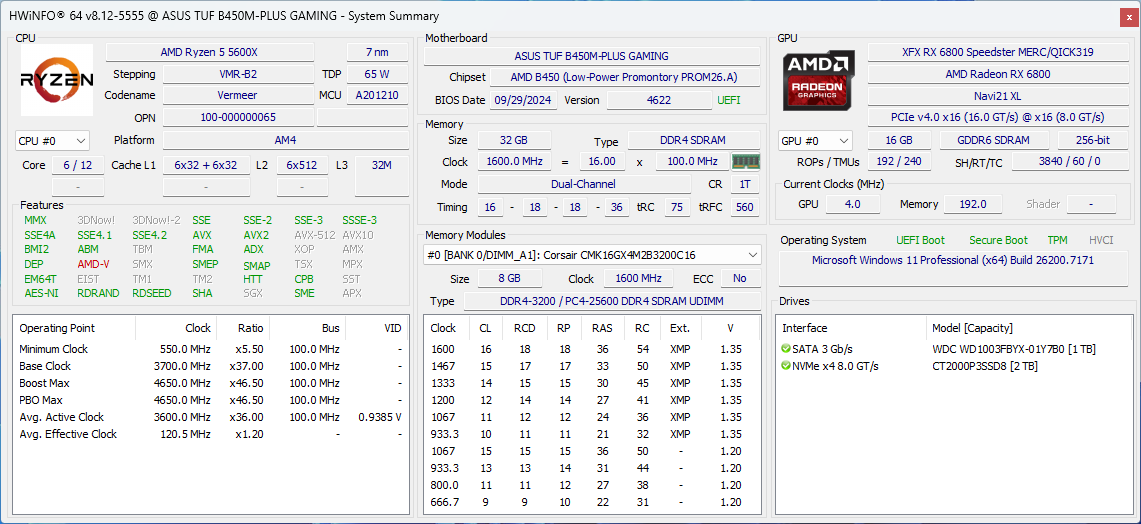The image size is (1141, 524).
Task: Open the CPU #0 selector dropdown
Action: pos(52,140)
